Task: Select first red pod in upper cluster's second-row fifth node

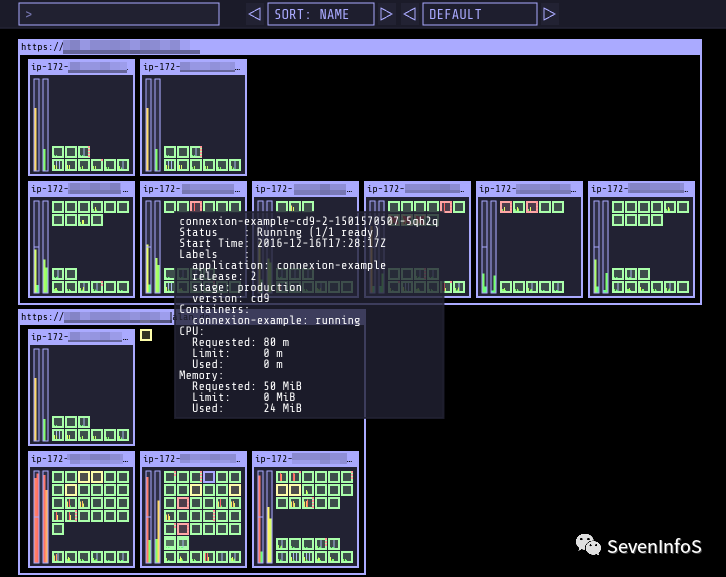Action: pyautogui.click(x=506, y=207)
